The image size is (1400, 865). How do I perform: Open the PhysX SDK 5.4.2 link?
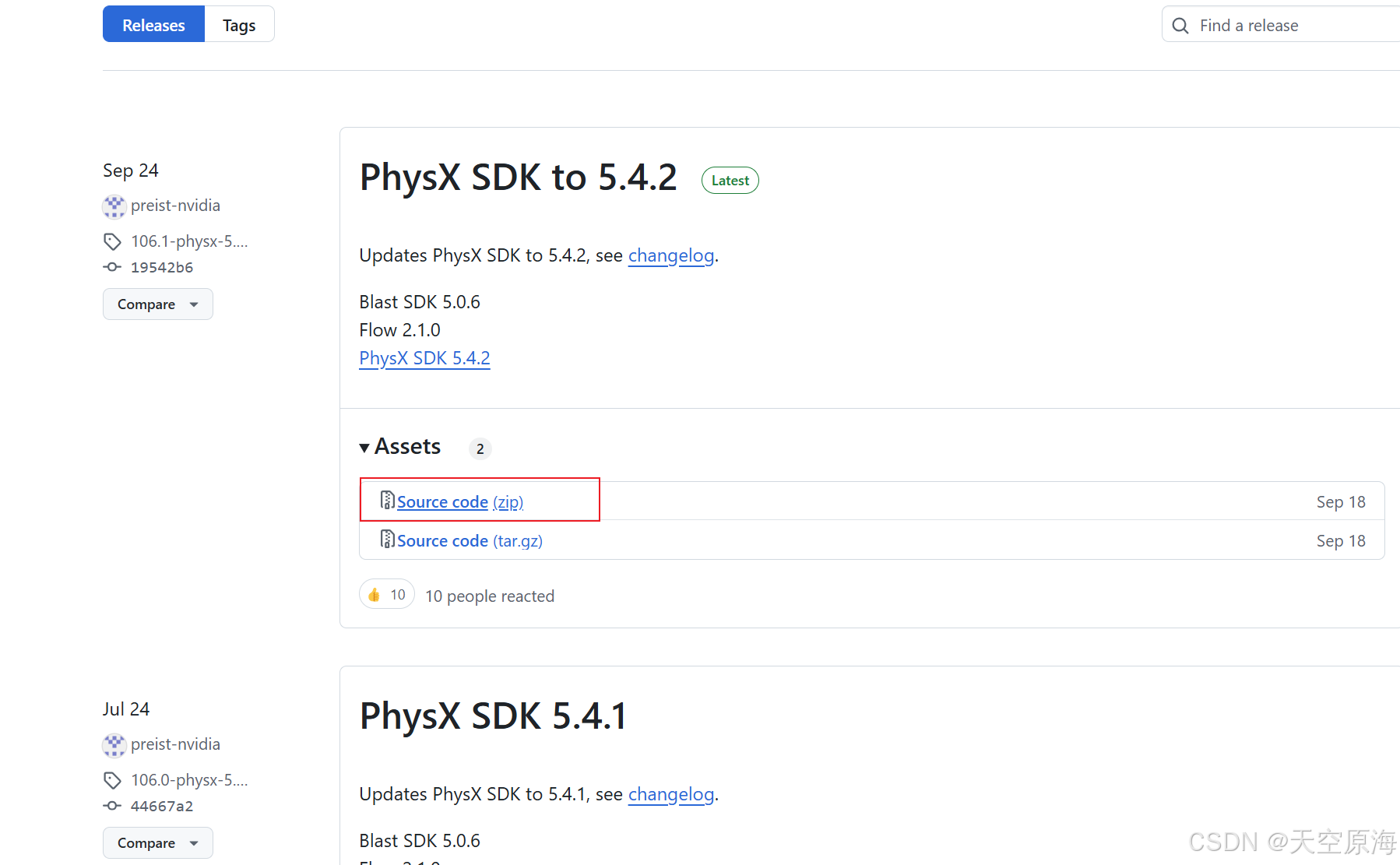424,358
